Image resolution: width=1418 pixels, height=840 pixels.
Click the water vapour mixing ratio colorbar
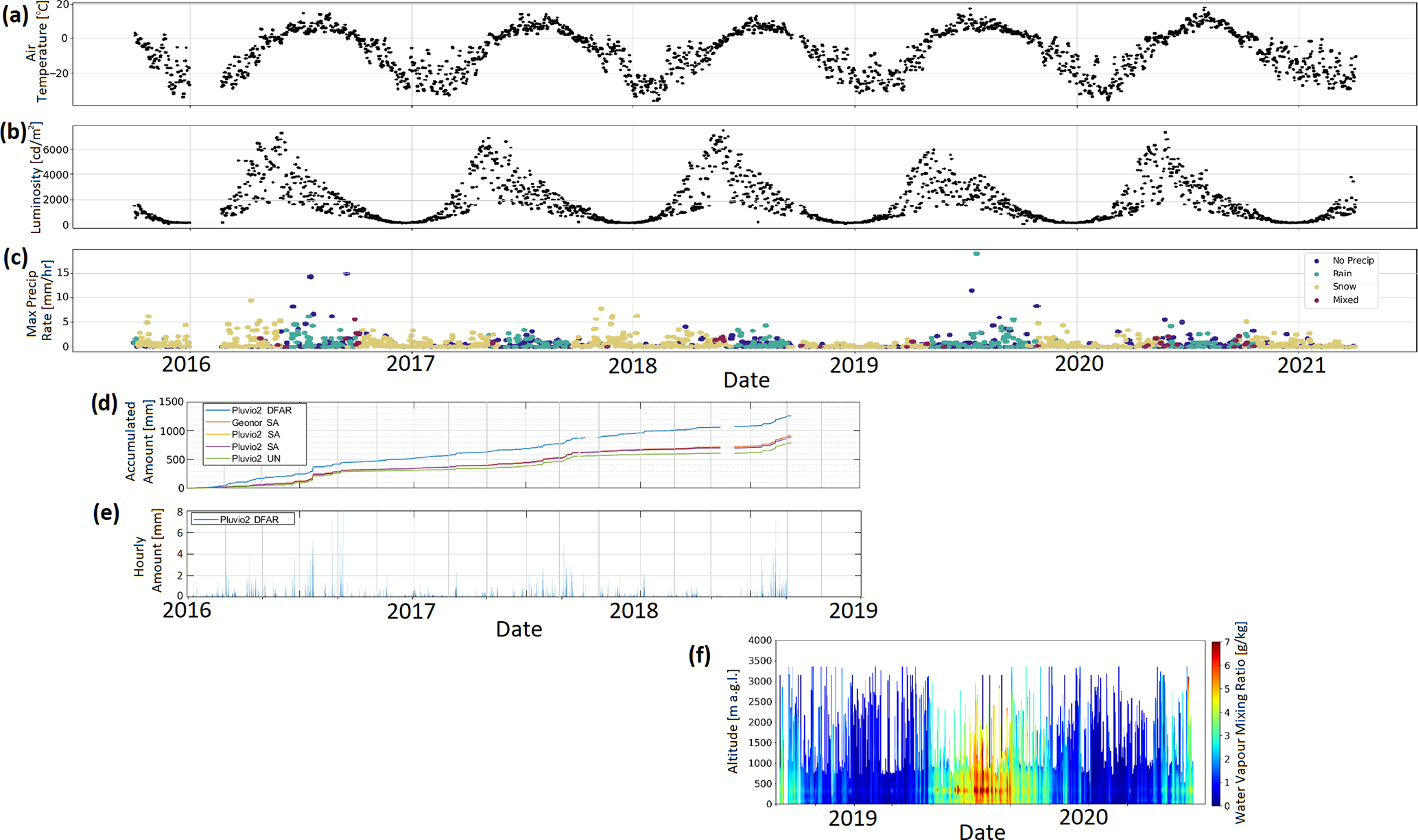[1216, 723]
